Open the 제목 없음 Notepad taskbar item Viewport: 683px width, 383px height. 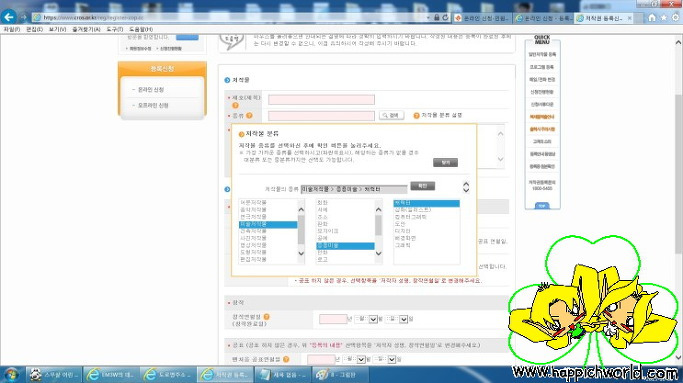tap(283, 374)
